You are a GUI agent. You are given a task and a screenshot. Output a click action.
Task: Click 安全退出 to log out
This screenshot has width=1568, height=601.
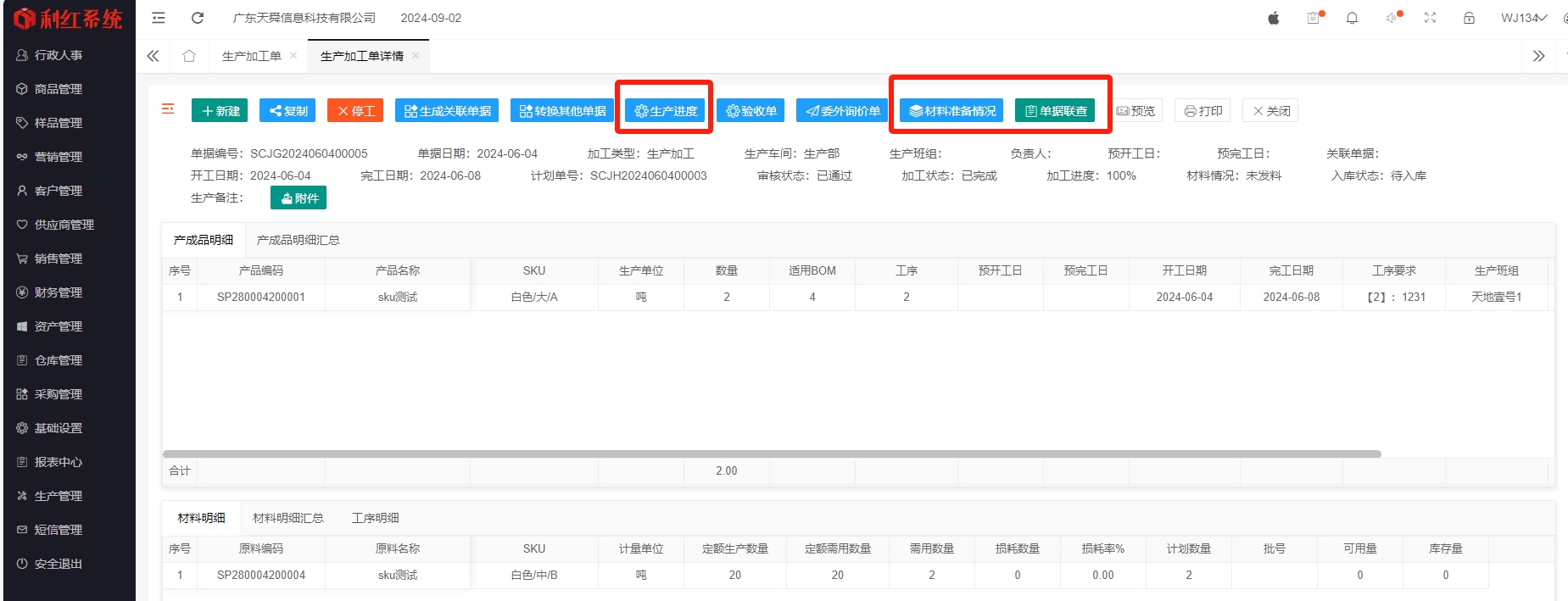tap(70, 564)
